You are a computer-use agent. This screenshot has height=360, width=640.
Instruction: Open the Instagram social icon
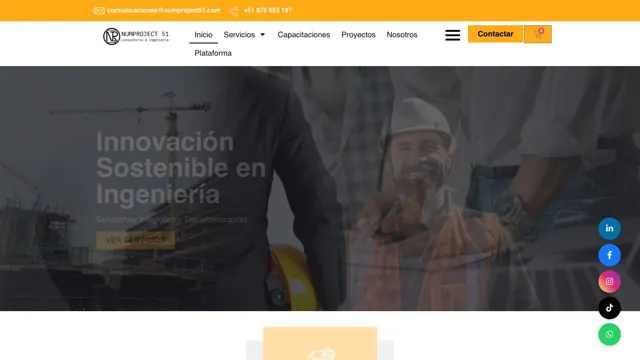(x=609, y=281)
